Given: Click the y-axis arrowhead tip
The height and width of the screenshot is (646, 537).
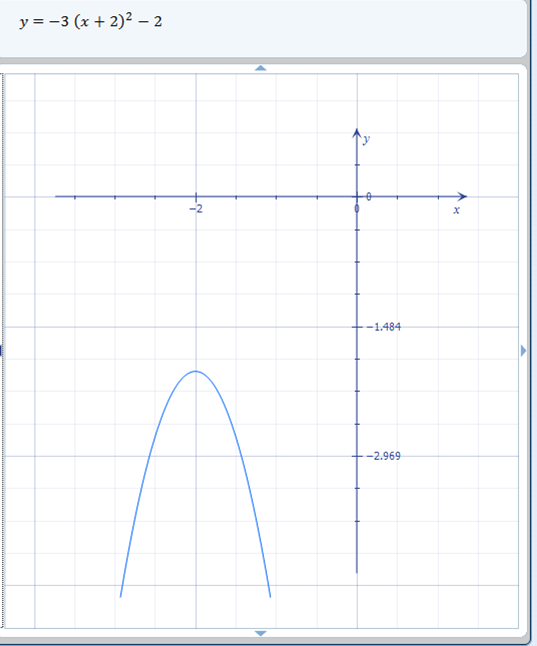Looking at the screenshot, I should click(357, 130).
